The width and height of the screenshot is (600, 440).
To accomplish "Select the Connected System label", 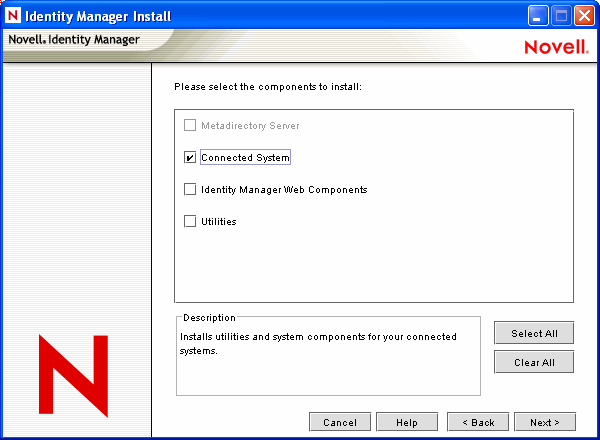I will (x=245, y=158).
